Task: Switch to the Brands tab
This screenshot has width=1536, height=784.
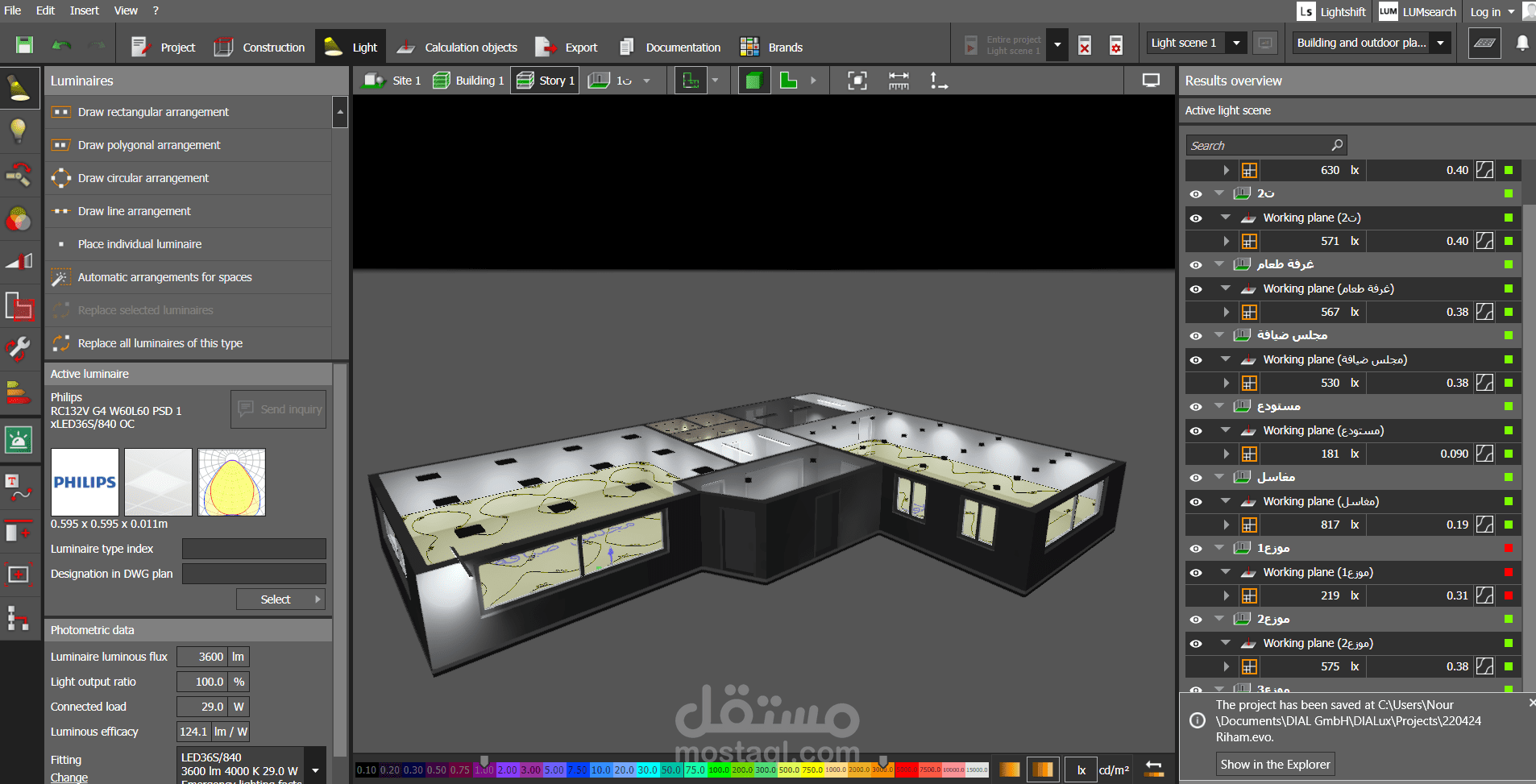Action: click(771, 48)
